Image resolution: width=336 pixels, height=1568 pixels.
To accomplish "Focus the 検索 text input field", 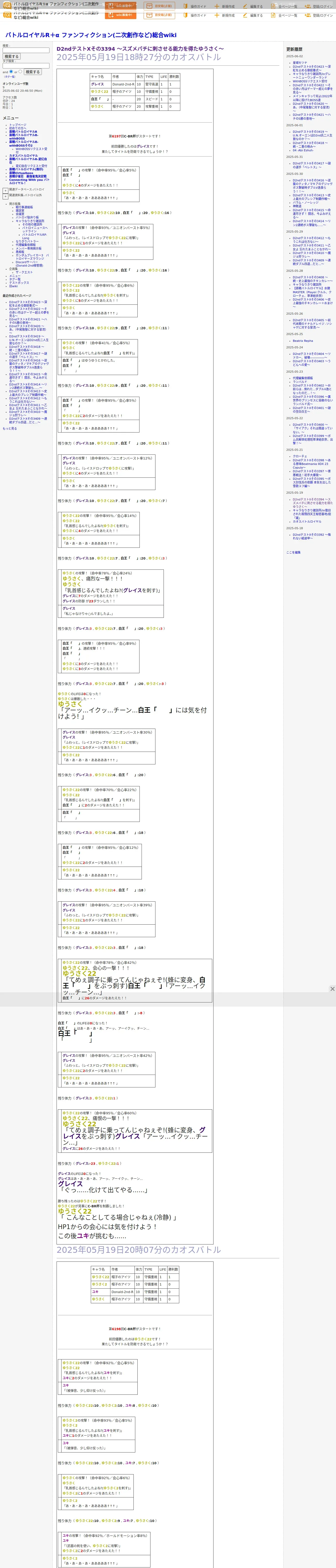I will pos(26,50).
